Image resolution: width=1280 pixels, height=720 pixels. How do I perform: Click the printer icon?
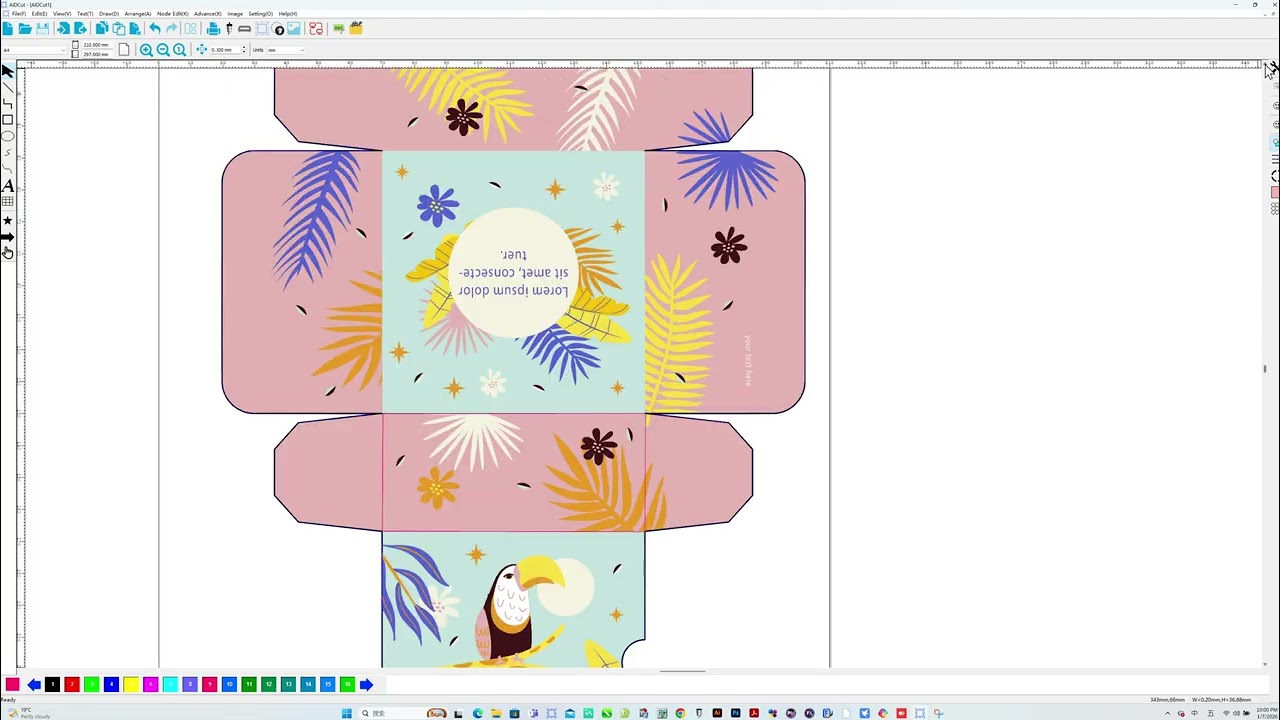click(213, 28)
